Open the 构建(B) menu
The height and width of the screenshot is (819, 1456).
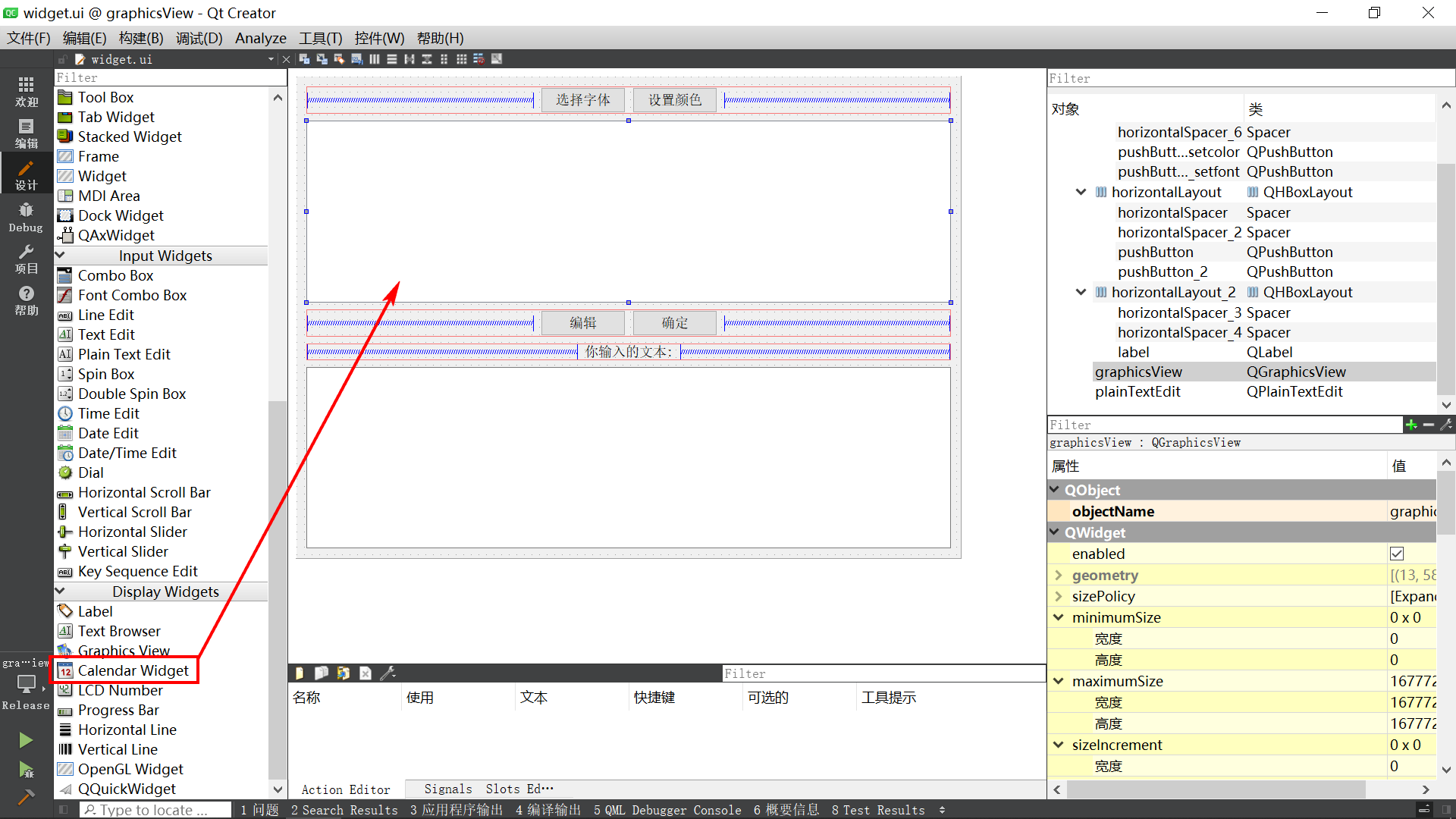141,38
